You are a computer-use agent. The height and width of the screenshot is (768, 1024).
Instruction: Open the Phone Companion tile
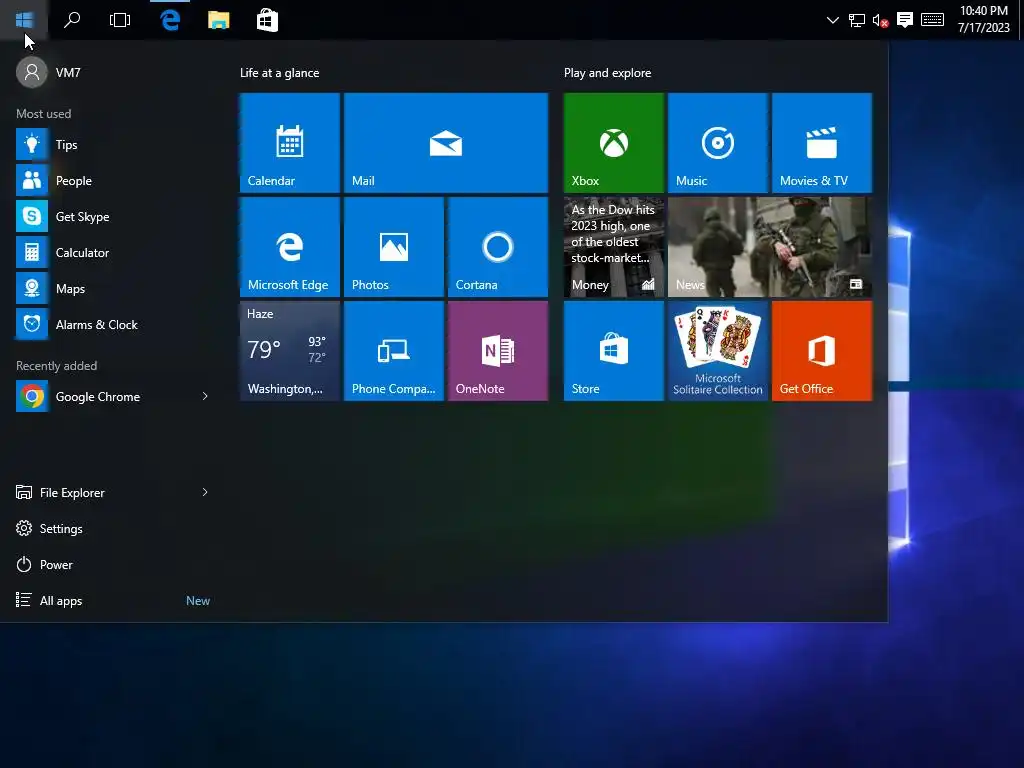[x=393, y=351]
